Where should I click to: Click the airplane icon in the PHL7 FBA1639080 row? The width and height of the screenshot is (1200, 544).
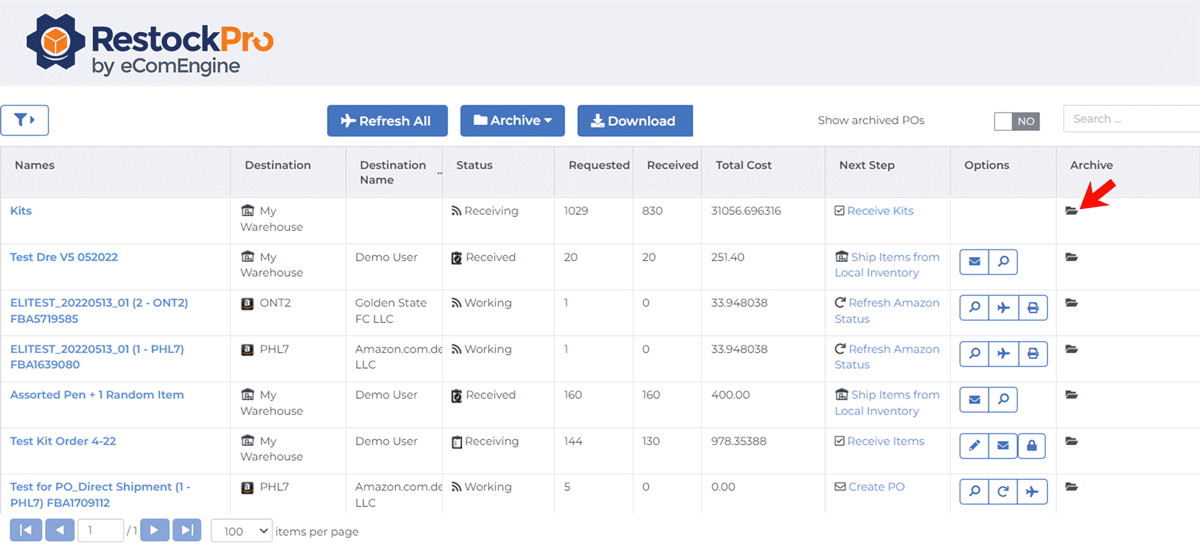pyautogui.click(x=1003, y=354)
